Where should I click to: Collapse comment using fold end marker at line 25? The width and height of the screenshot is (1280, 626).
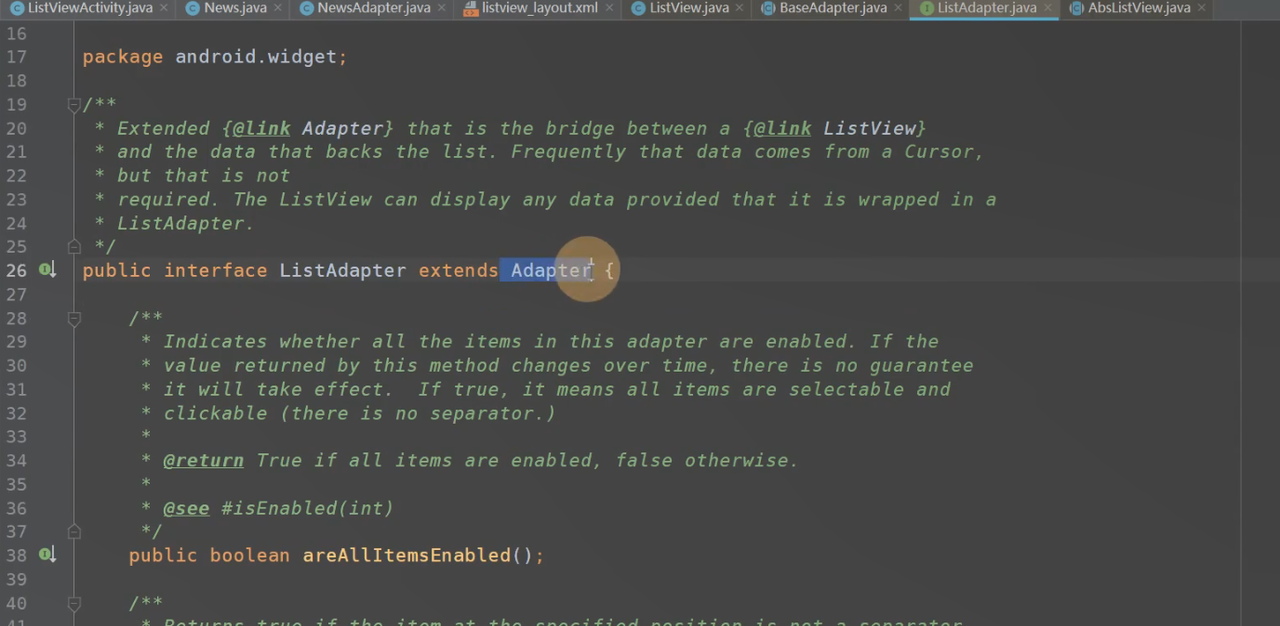[73, 246]
